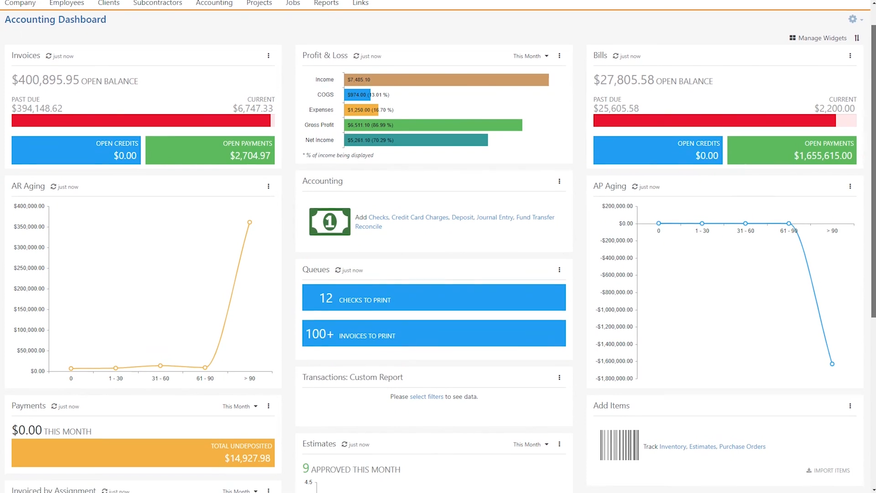Click the green dollar bill icon
Viewport: 876px width, 493px height.
coord(329,221)
